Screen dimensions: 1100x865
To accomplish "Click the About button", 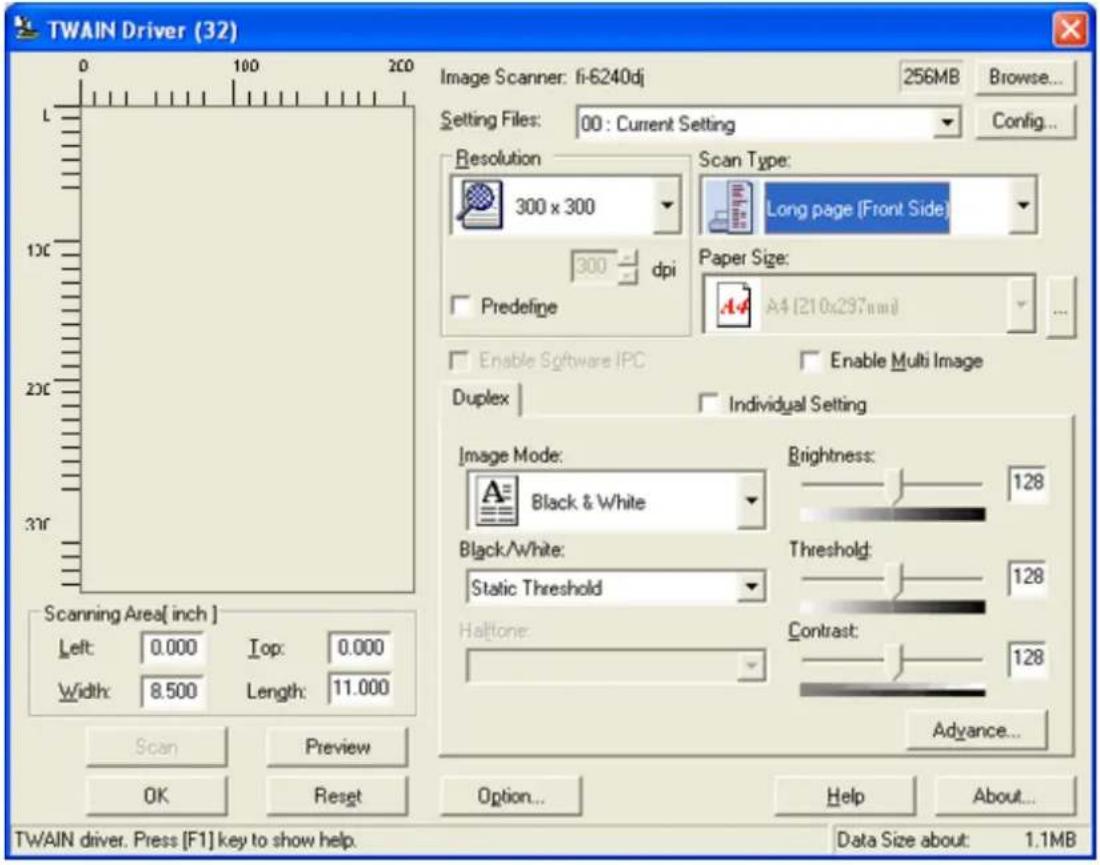I will 1004,796.
